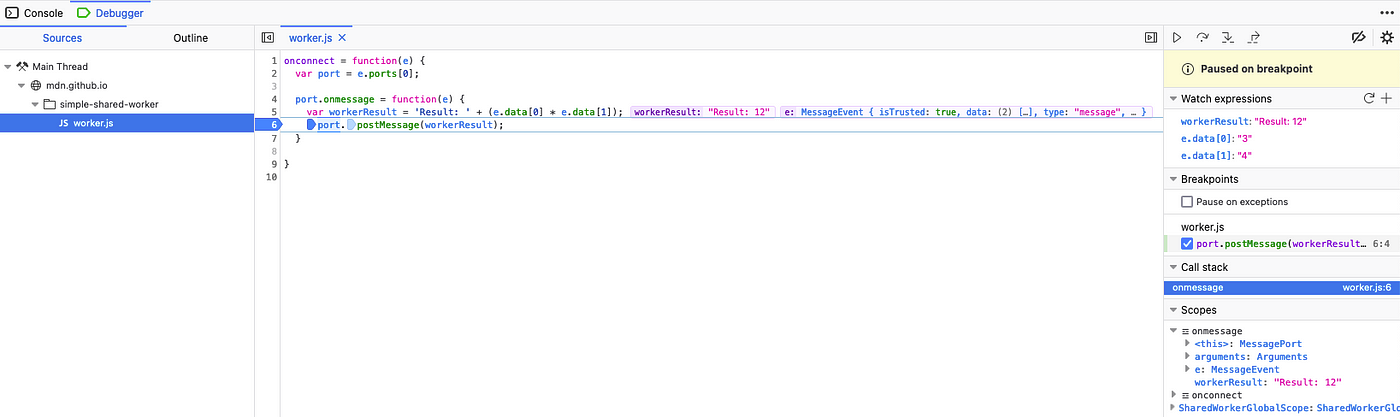1400x417 pixels.
Task: Click the worker.js breakpoint group heading
Action: coord(1203,228)
